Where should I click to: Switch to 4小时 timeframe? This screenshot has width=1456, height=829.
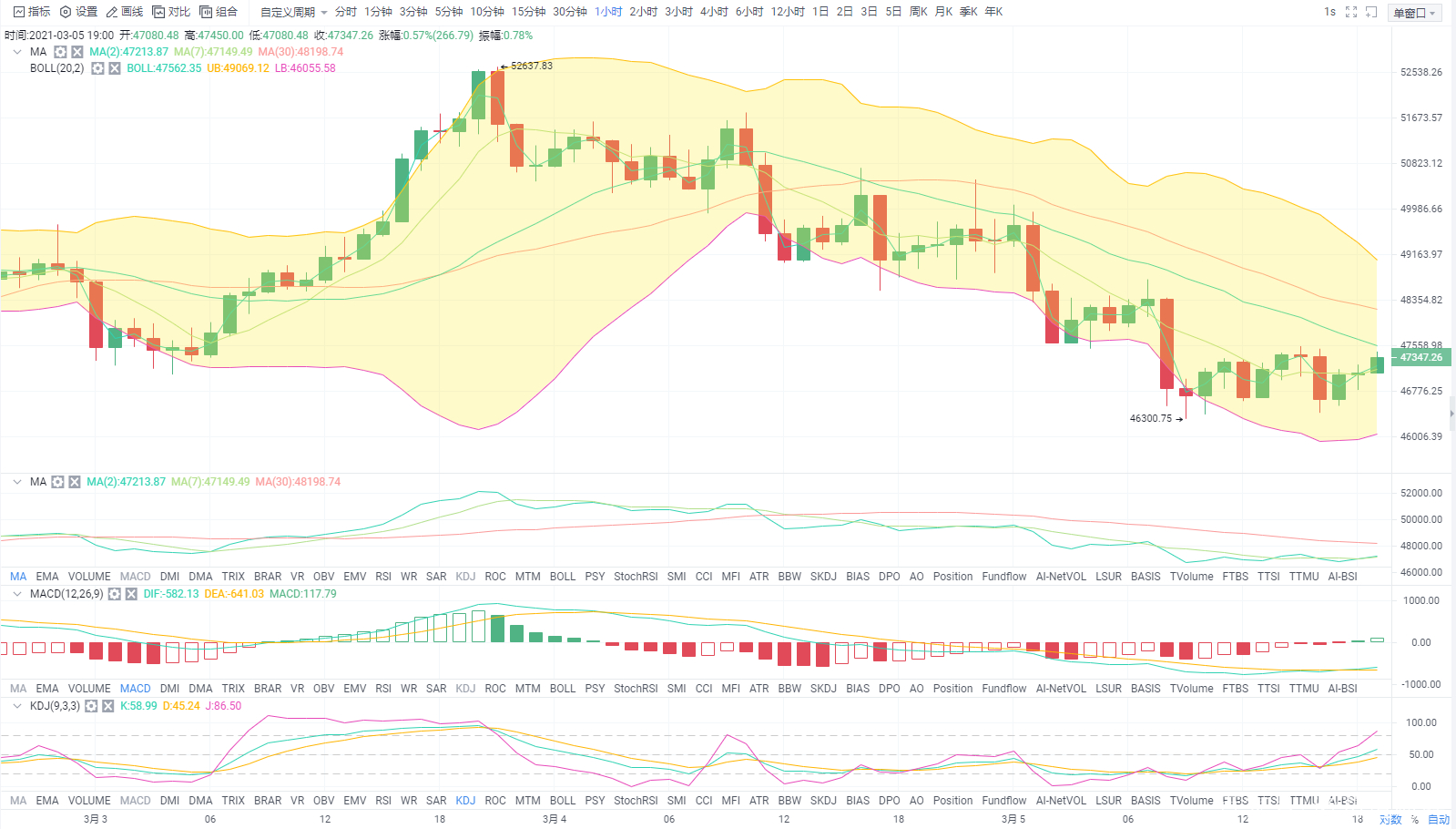pos(714,12)
